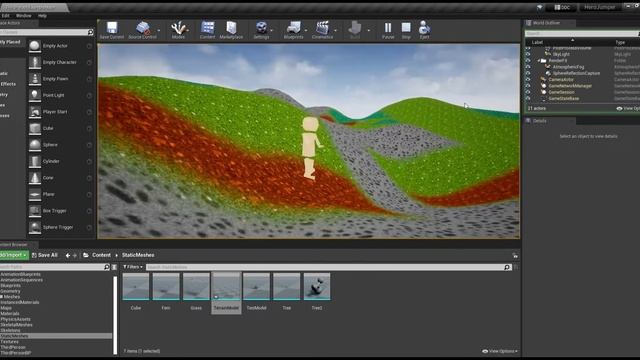
Task: Toggle visibility of GameSession actor
Action: tap(528, 92)
